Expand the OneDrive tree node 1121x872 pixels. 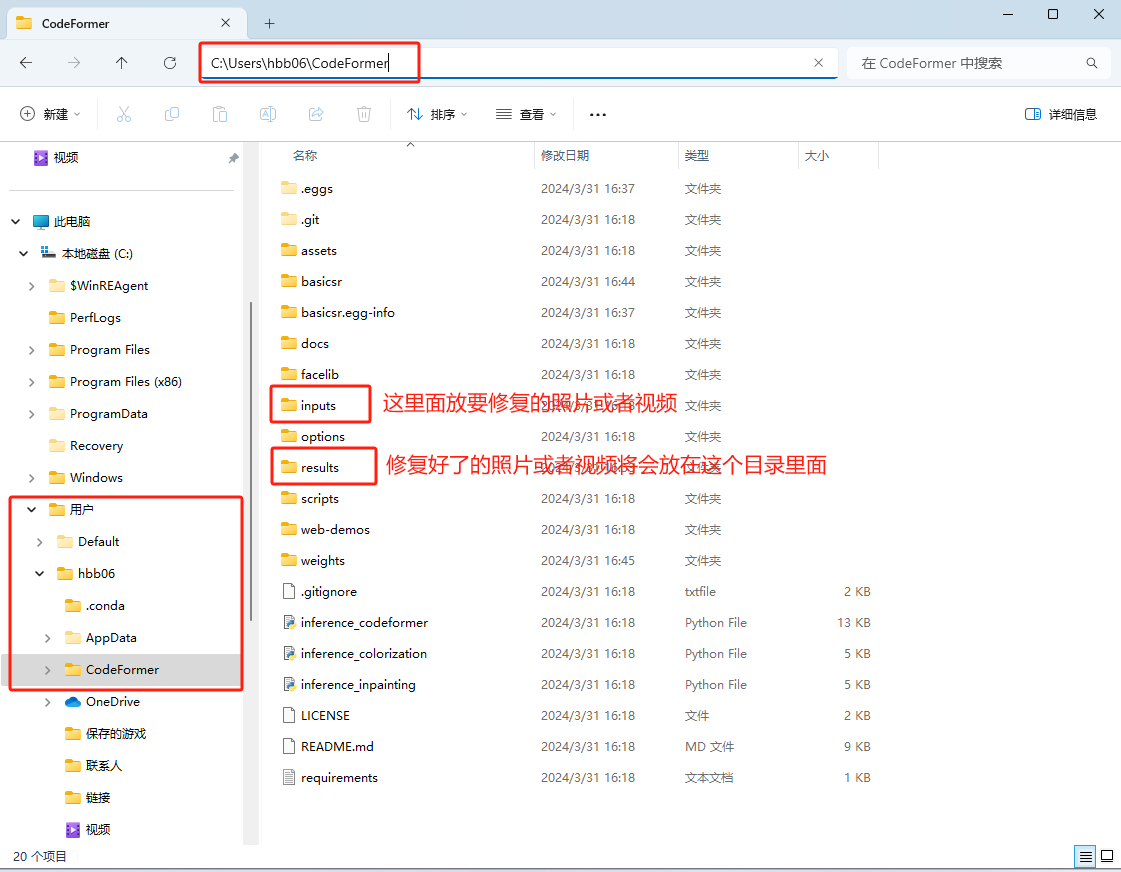(x=47, y=702)
